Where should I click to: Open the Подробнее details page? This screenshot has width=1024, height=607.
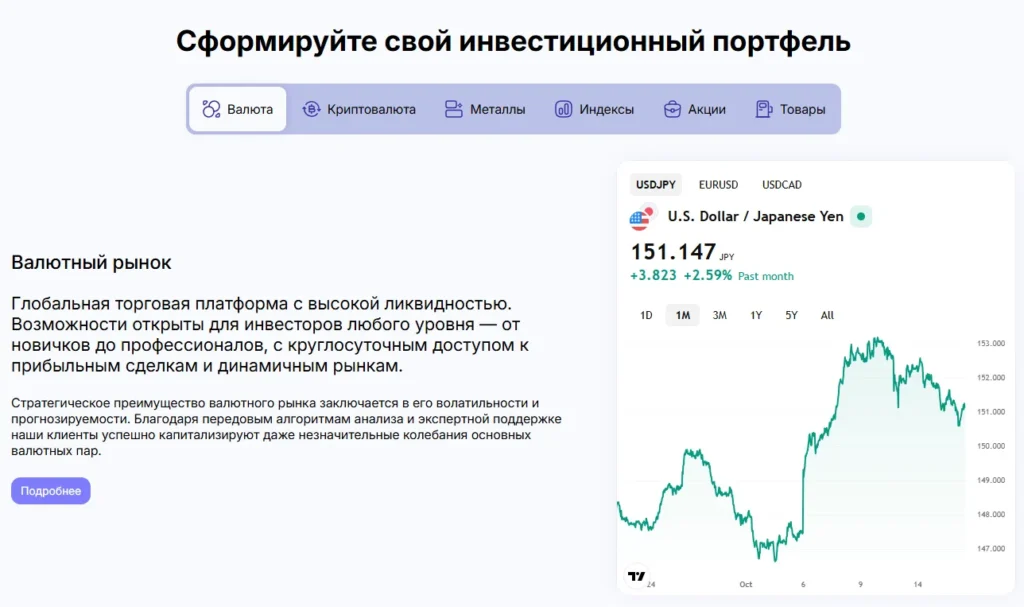(x=50, y=490)
